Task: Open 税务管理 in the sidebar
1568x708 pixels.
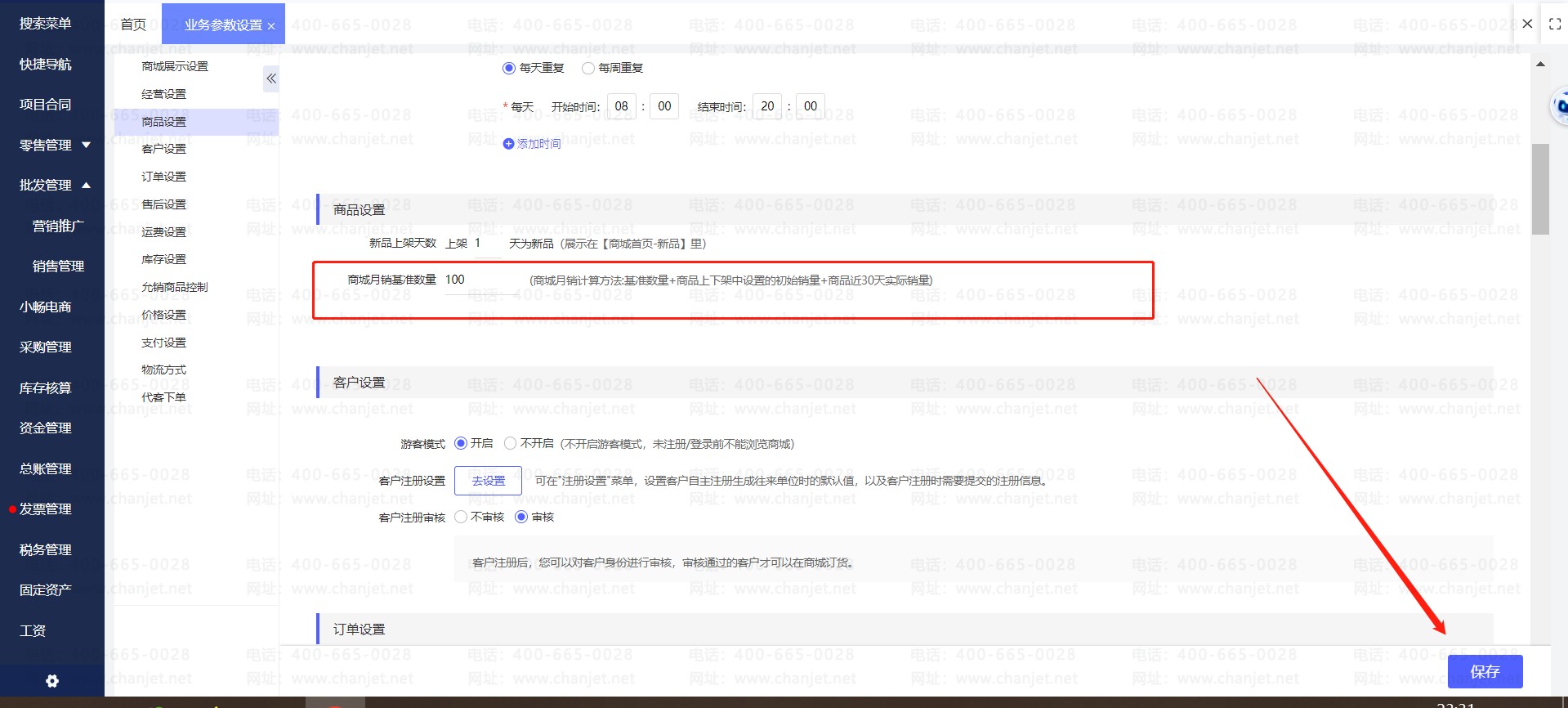Action: pyautogui.click(x=46, y=549)
